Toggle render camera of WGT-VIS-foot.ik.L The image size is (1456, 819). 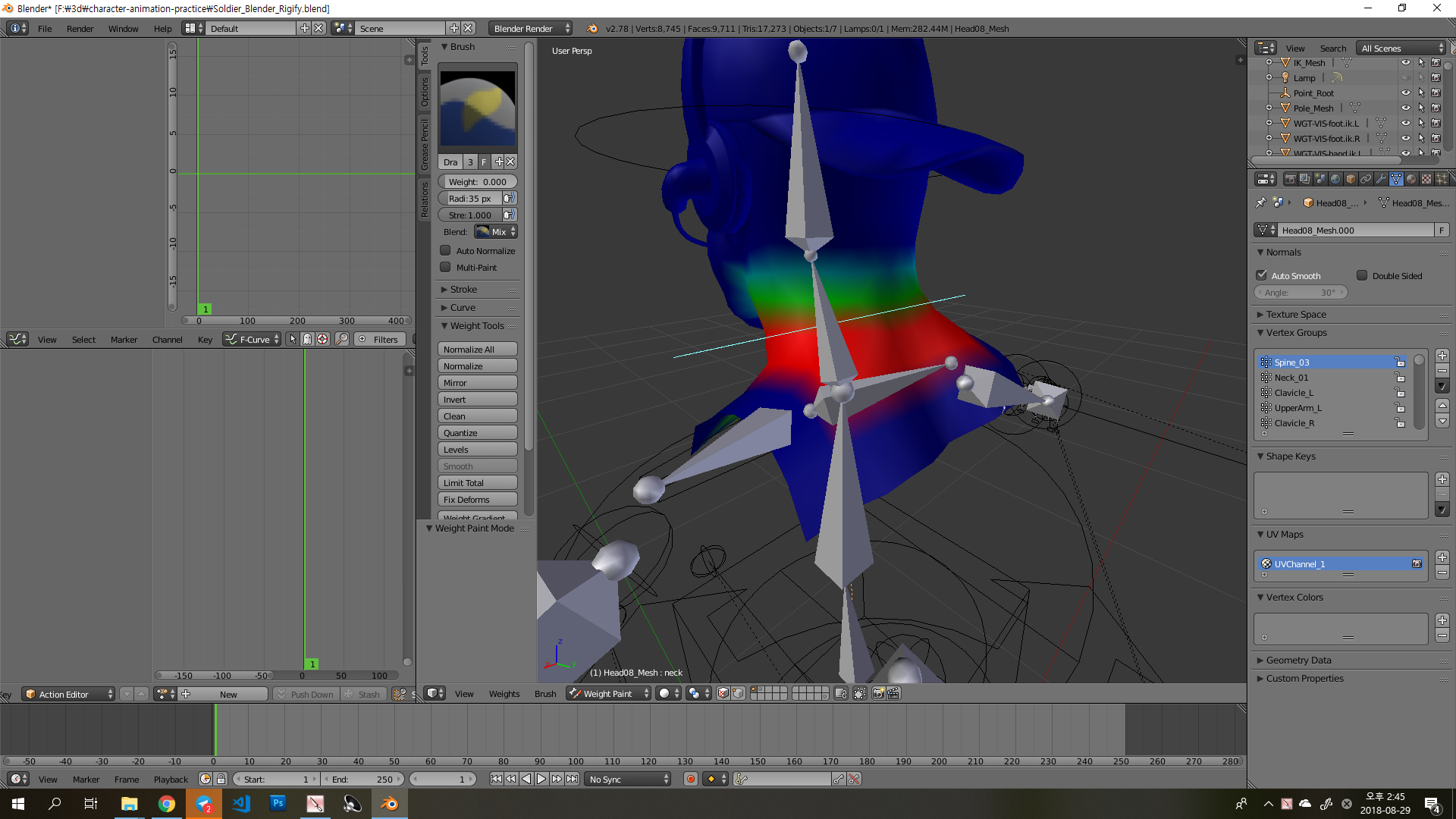point(1436,123)
